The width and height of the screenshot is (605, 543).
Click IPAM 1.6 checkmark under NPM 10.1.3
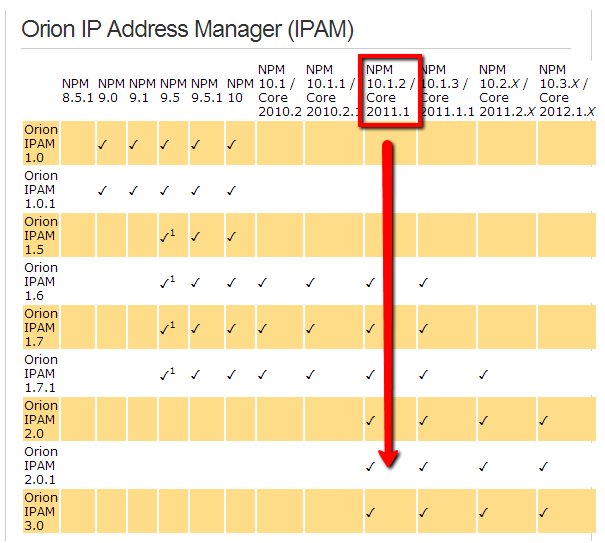pyautogui.click(x=424, y=282)
